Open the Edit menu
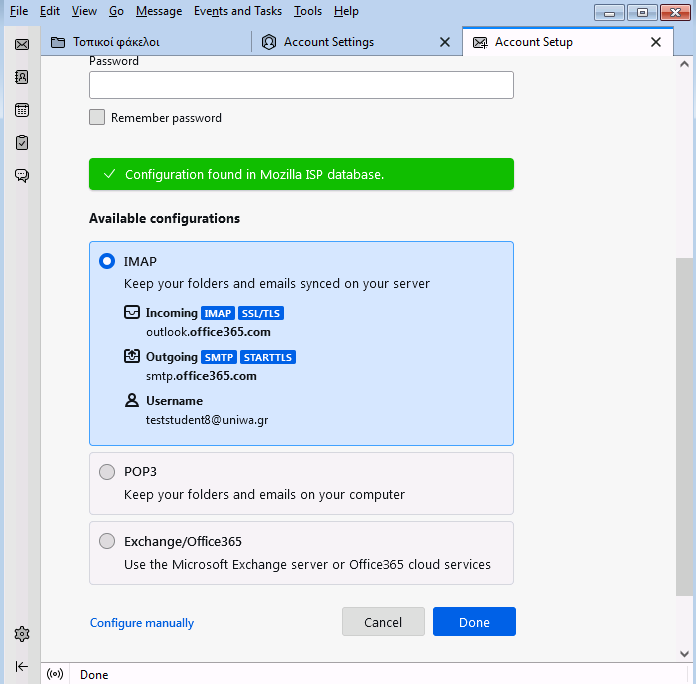 pos(50,11)
